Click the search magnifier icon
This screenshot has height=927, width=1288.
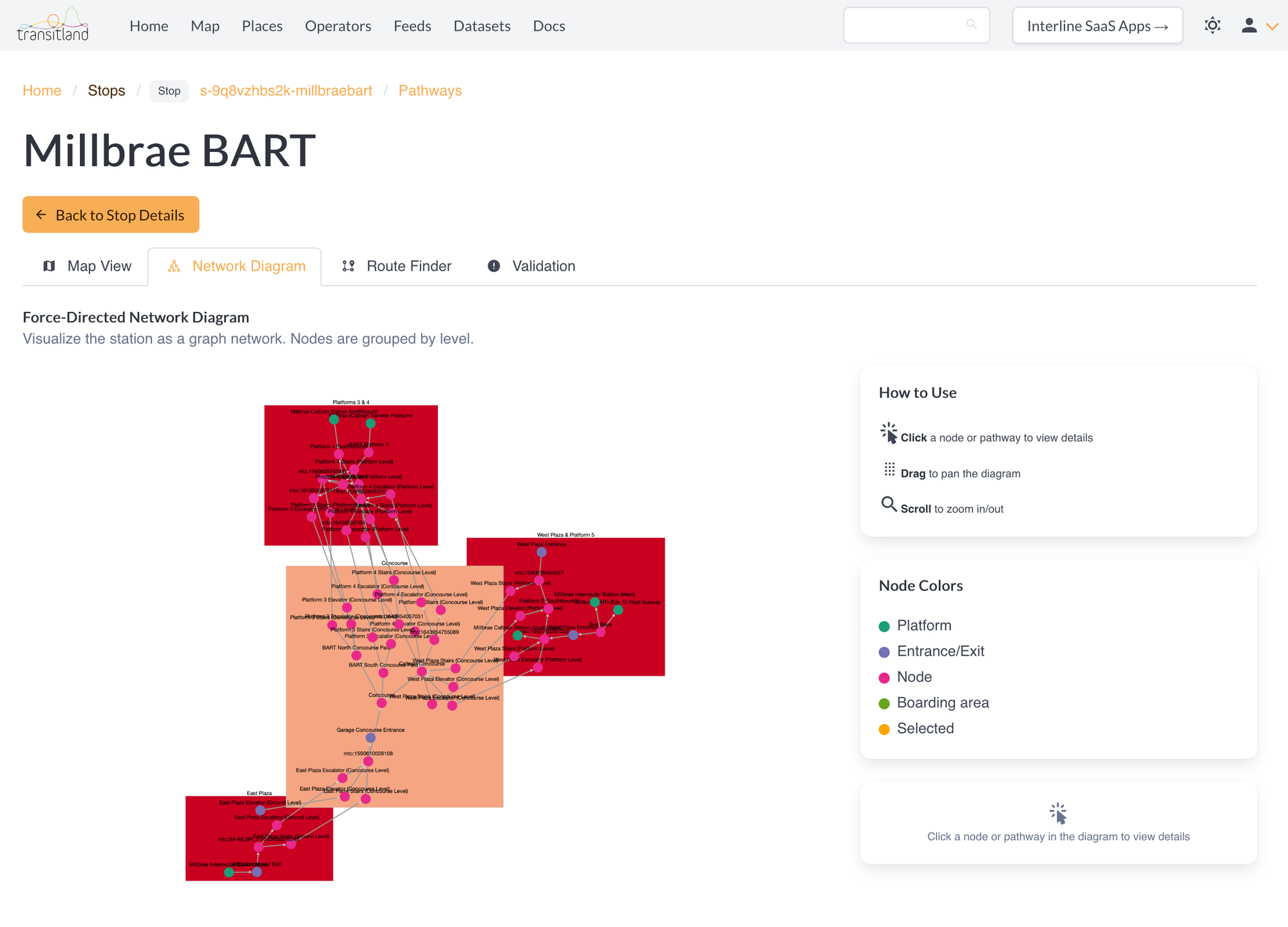pos(971,24)
